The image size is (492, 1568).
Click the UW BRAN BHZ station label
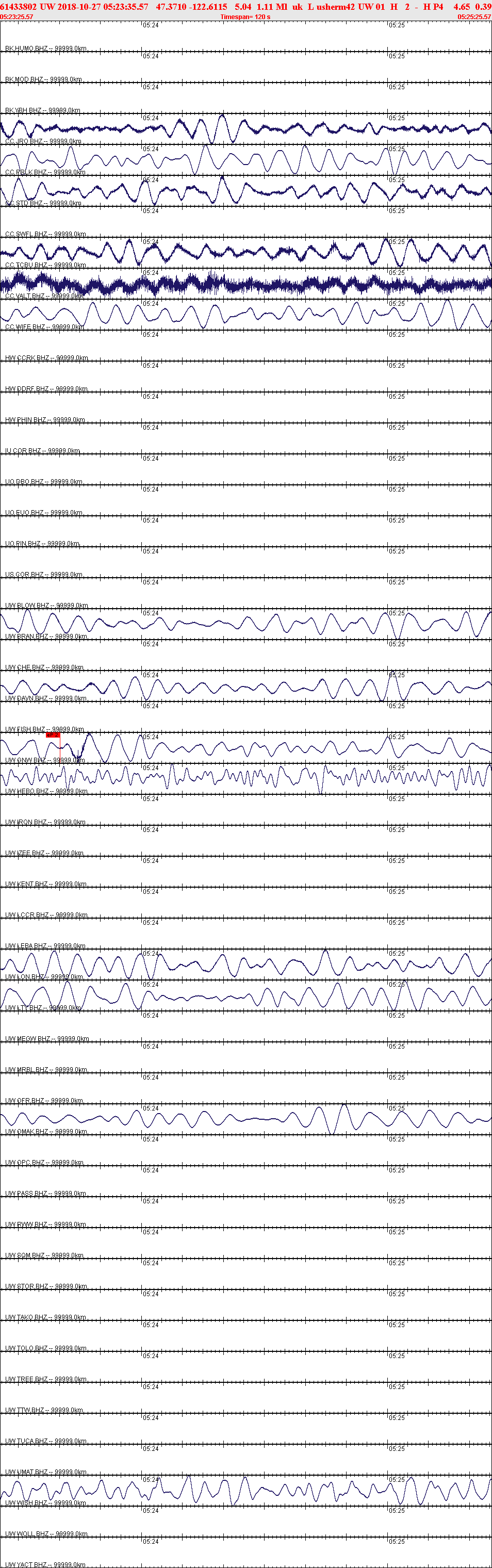pos(46,636)
